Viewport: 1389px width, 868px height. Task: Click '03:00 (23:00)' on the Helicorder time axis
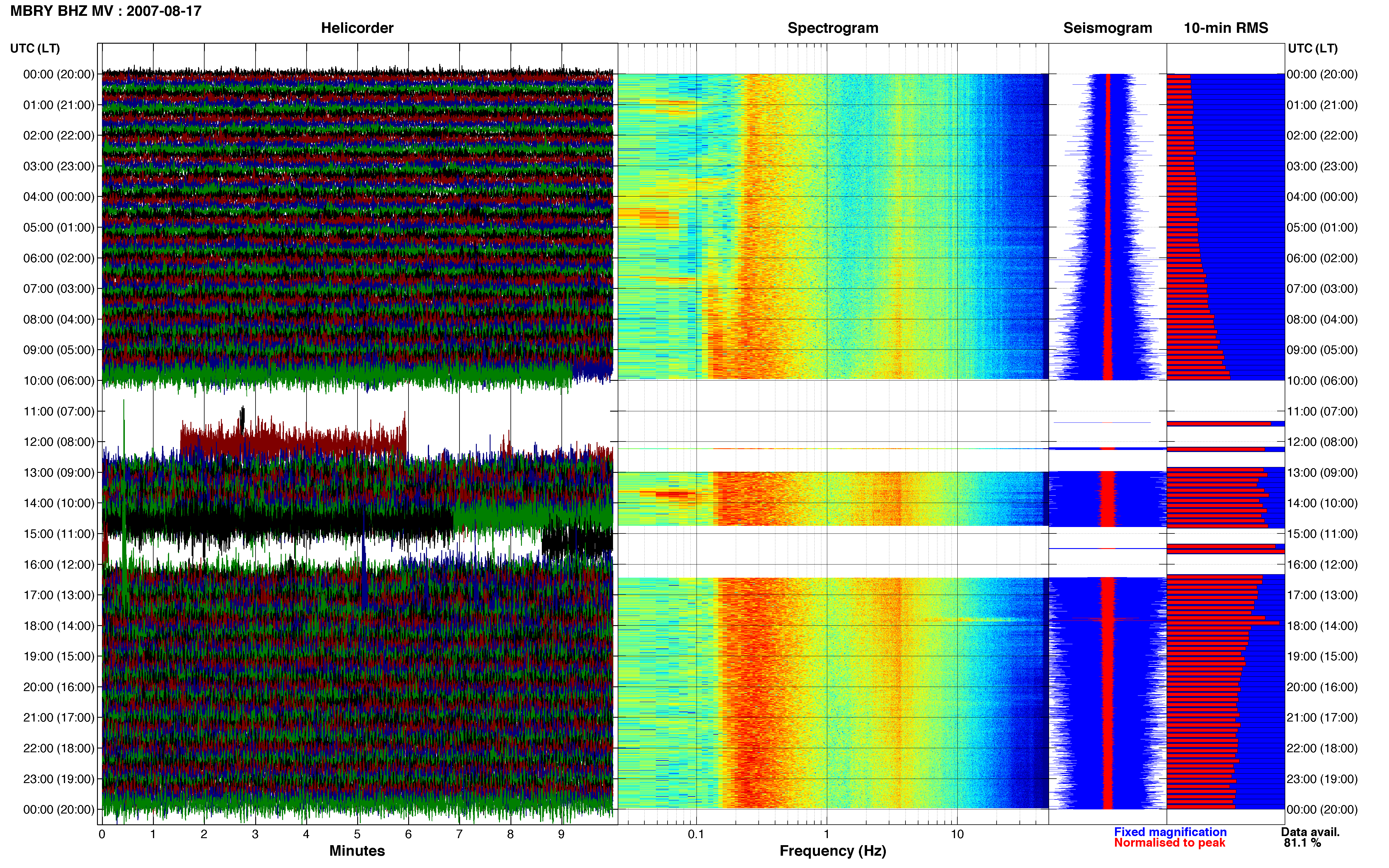pyautogui.click(x=59, y=166)
